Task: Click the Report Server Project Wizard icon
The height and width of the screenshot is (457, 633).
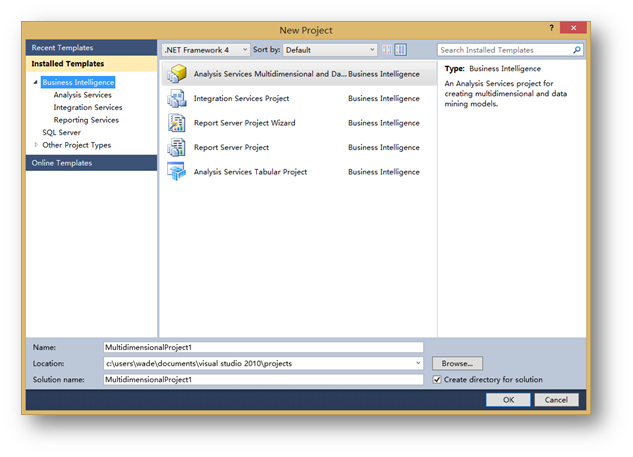Action: [177, 123]
